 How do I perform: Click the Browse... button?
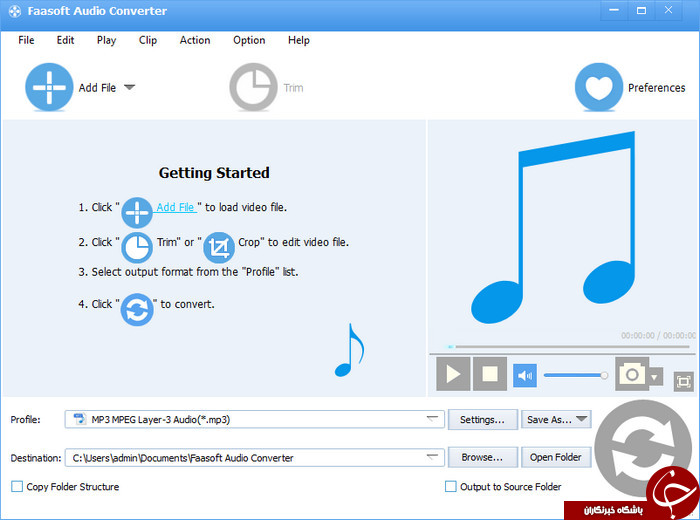[x=483, y=457]
